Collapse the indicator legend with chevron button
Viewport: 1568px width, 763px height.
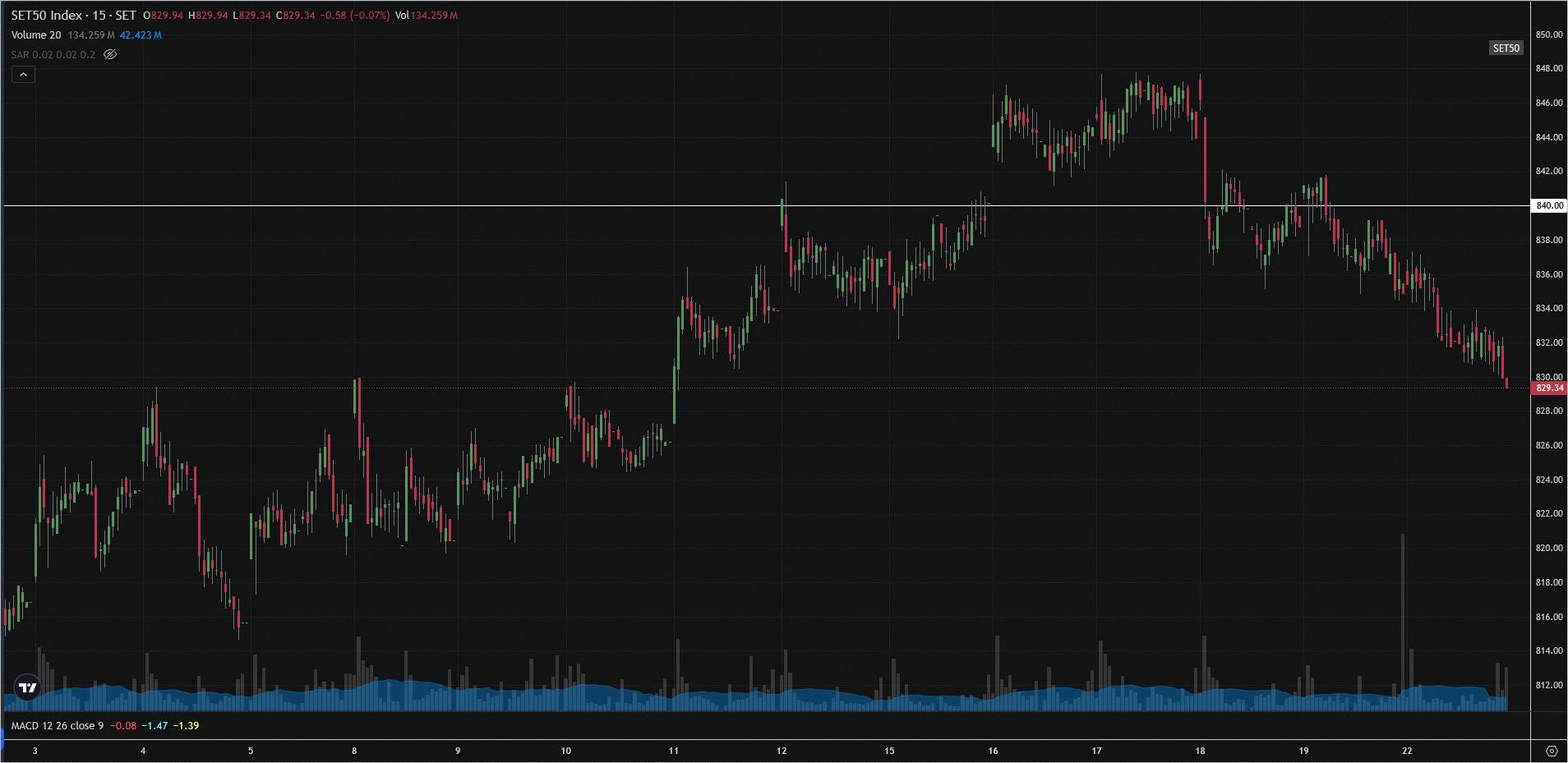pyautogui.click(x=23, y=75)
